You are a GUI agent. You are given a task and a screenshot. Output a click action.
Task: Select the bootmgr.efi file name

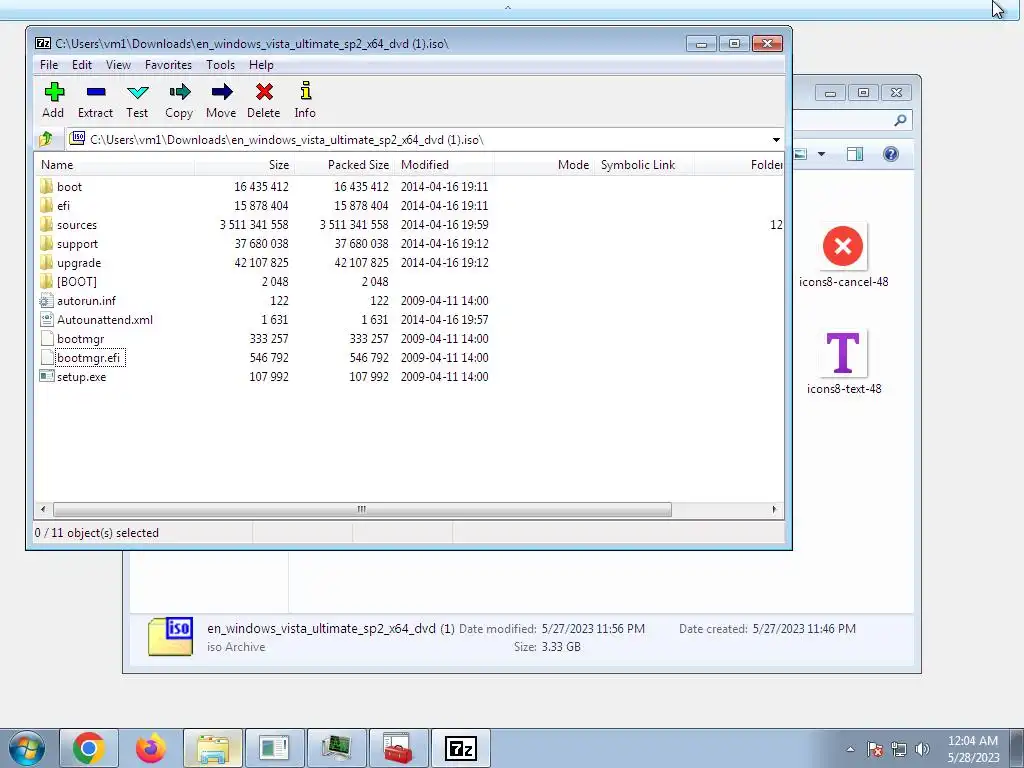pos(89,358)
